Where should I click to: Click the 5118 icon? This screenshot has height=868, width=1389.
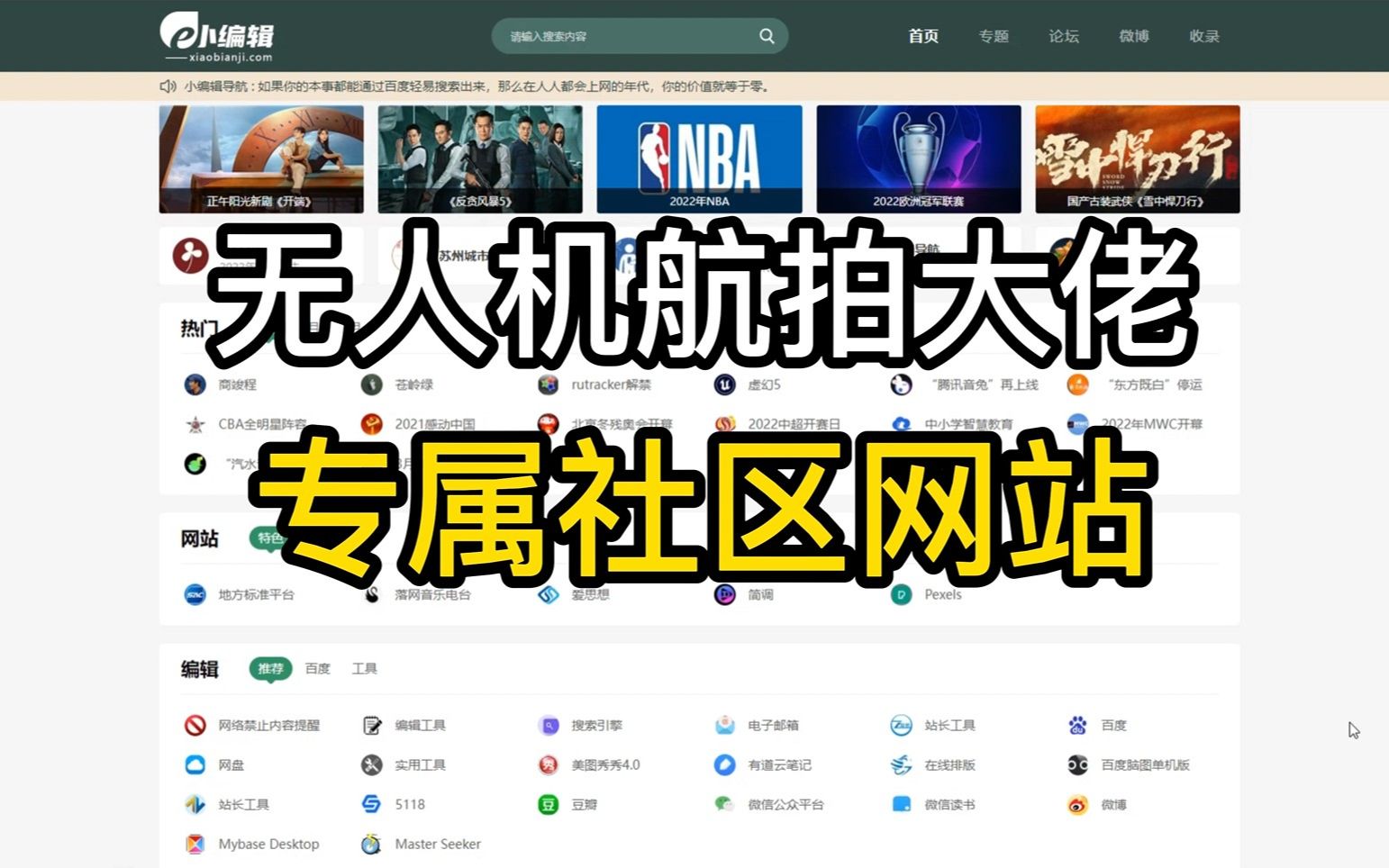pos(371,804)
